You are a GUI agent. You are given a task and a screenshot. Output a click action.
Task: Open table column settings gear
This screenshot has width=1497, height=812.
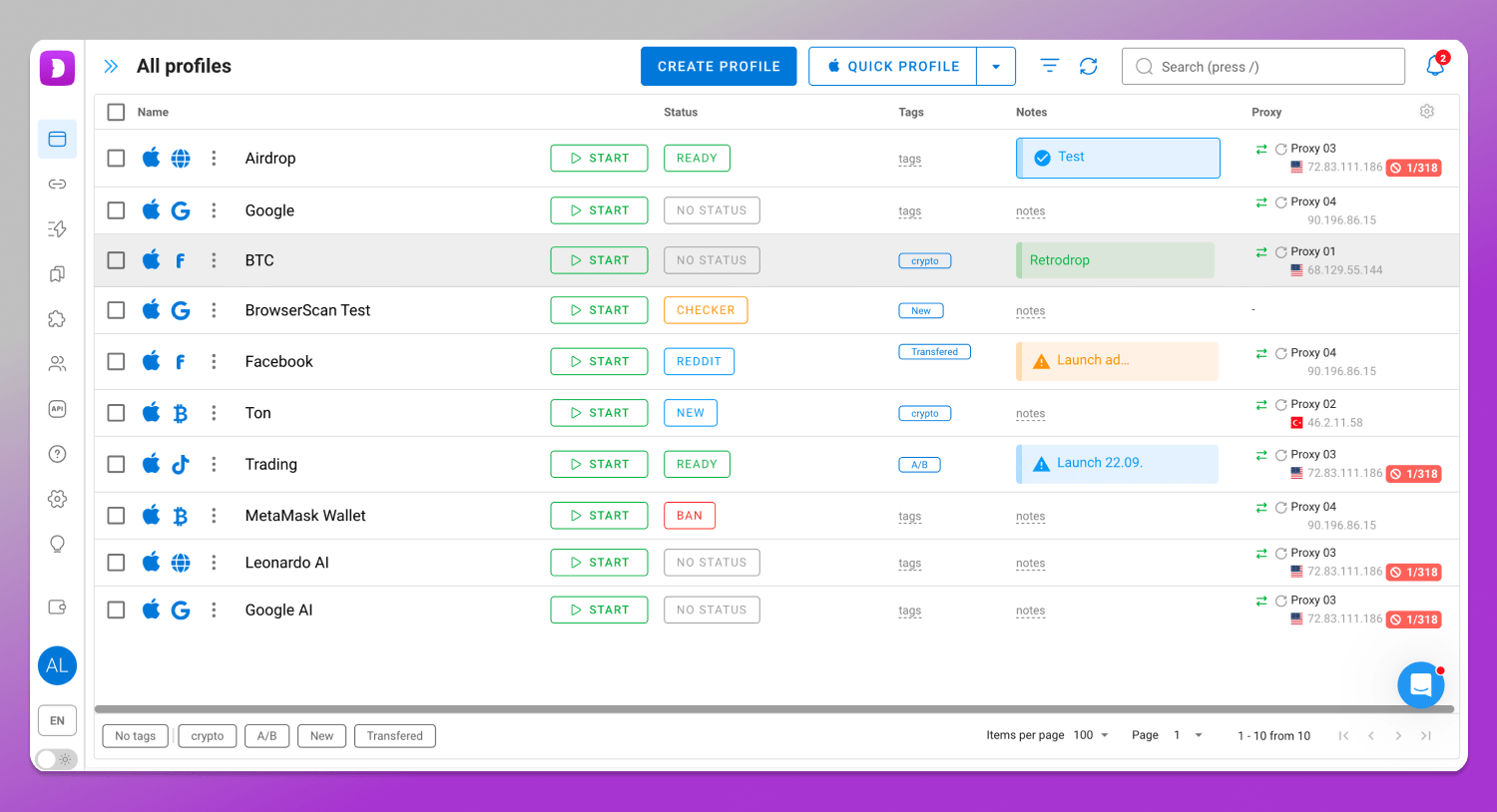pos(1427,112)
